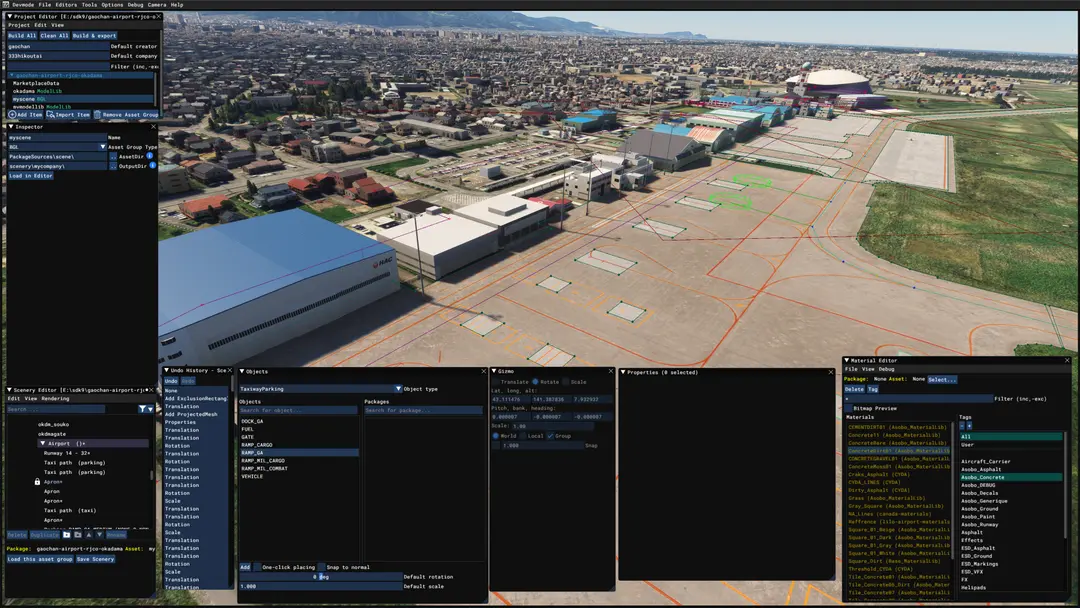Select Runway 14 - 32 in scenery tree
This screenshot has width=1080, height=608.
coord(67,453)
